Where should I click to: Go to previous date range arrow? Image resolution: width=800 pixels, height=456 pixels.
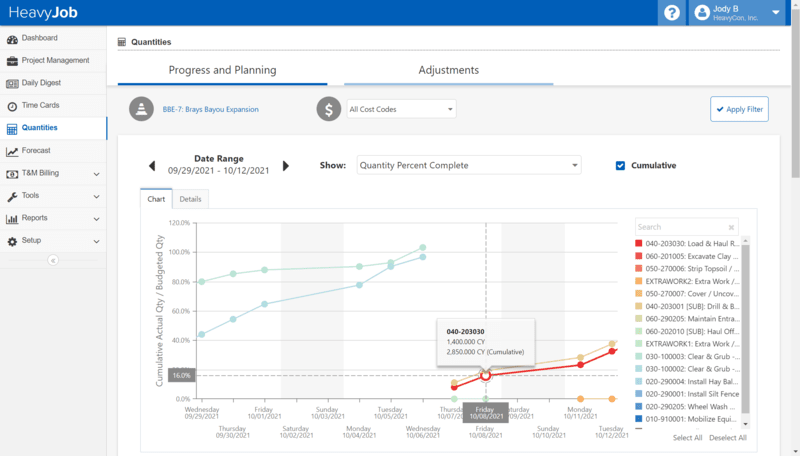(152, 166)
